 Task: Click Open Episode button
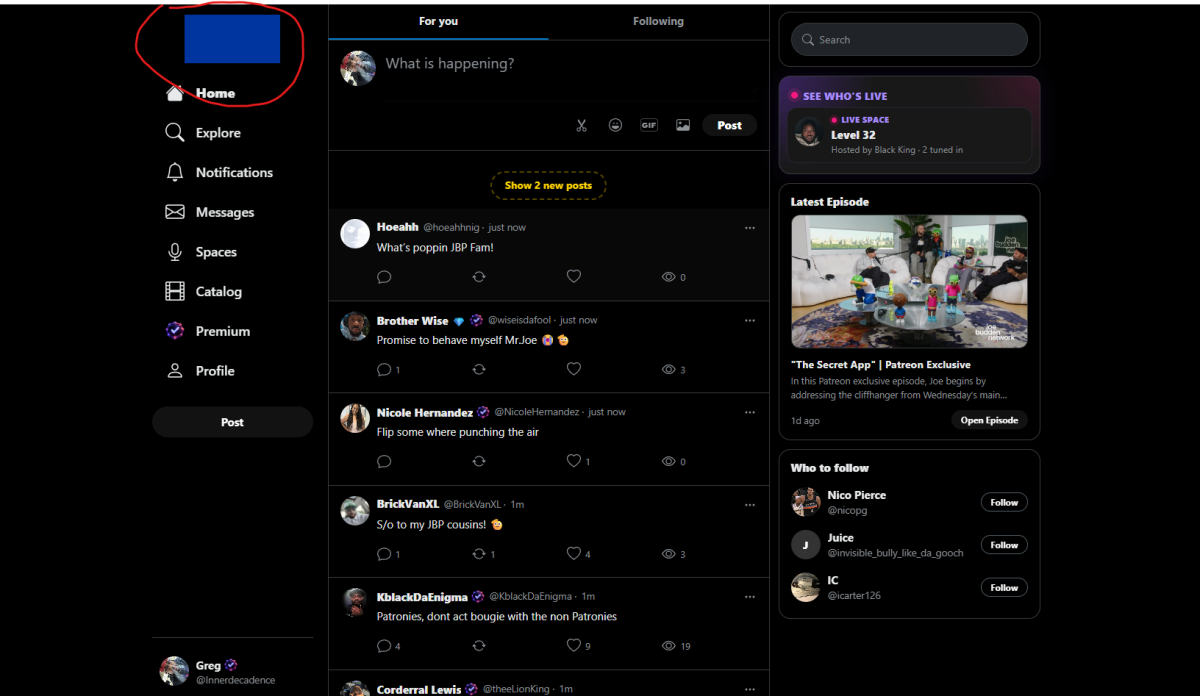point(989,420)
